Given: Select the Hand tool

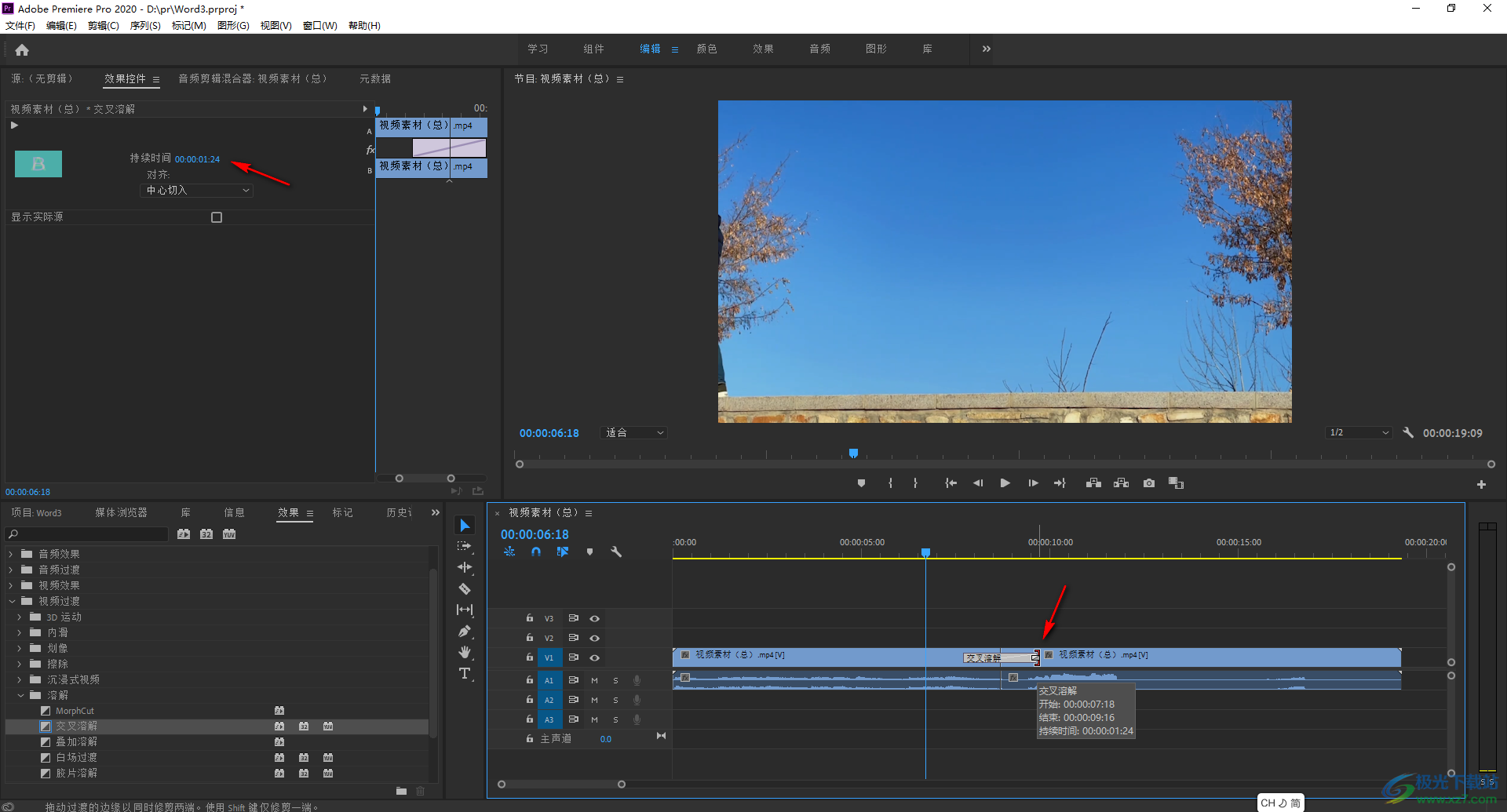Looking at the screenshot, I should (x=465, y=652).
